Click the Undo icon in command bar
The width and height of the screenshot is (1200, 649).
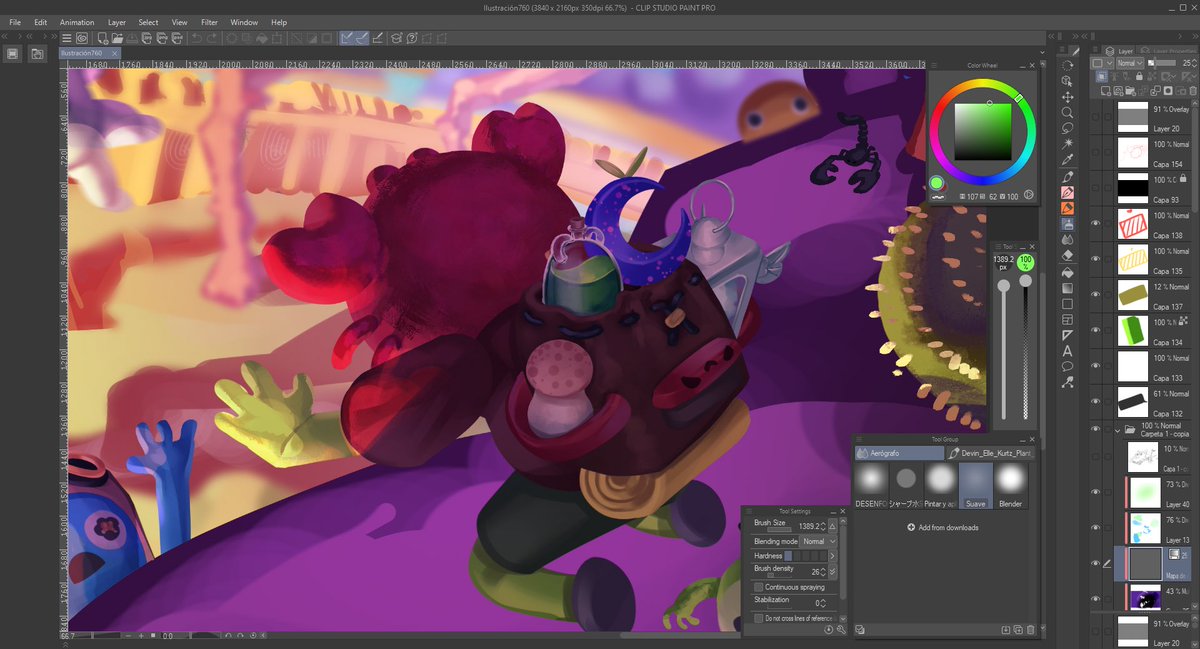point(197,38)
